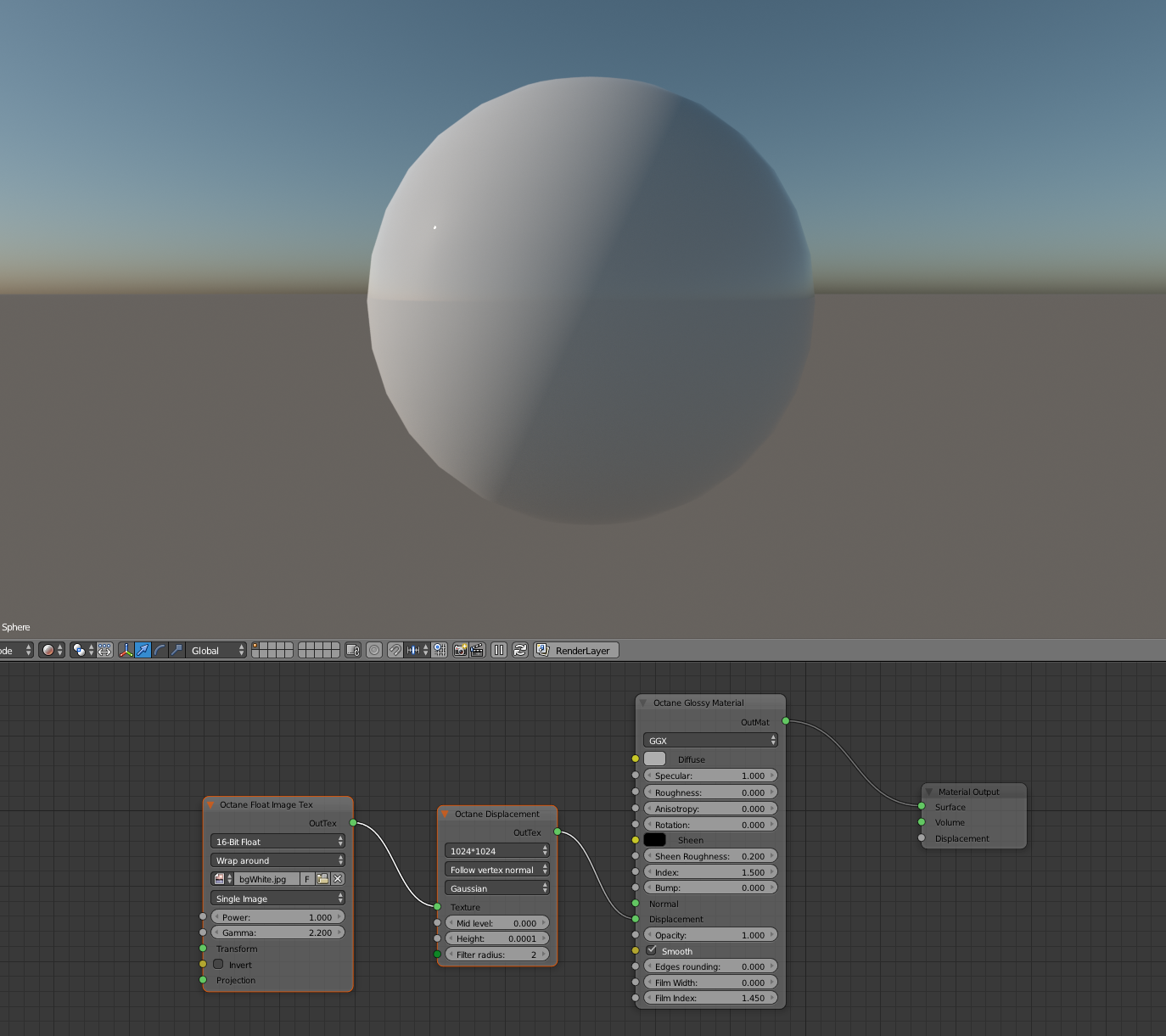The width and height of the screenshot is (1166, 1036).
Task: Select the scale manipulator icon
Action: point(177,650)
